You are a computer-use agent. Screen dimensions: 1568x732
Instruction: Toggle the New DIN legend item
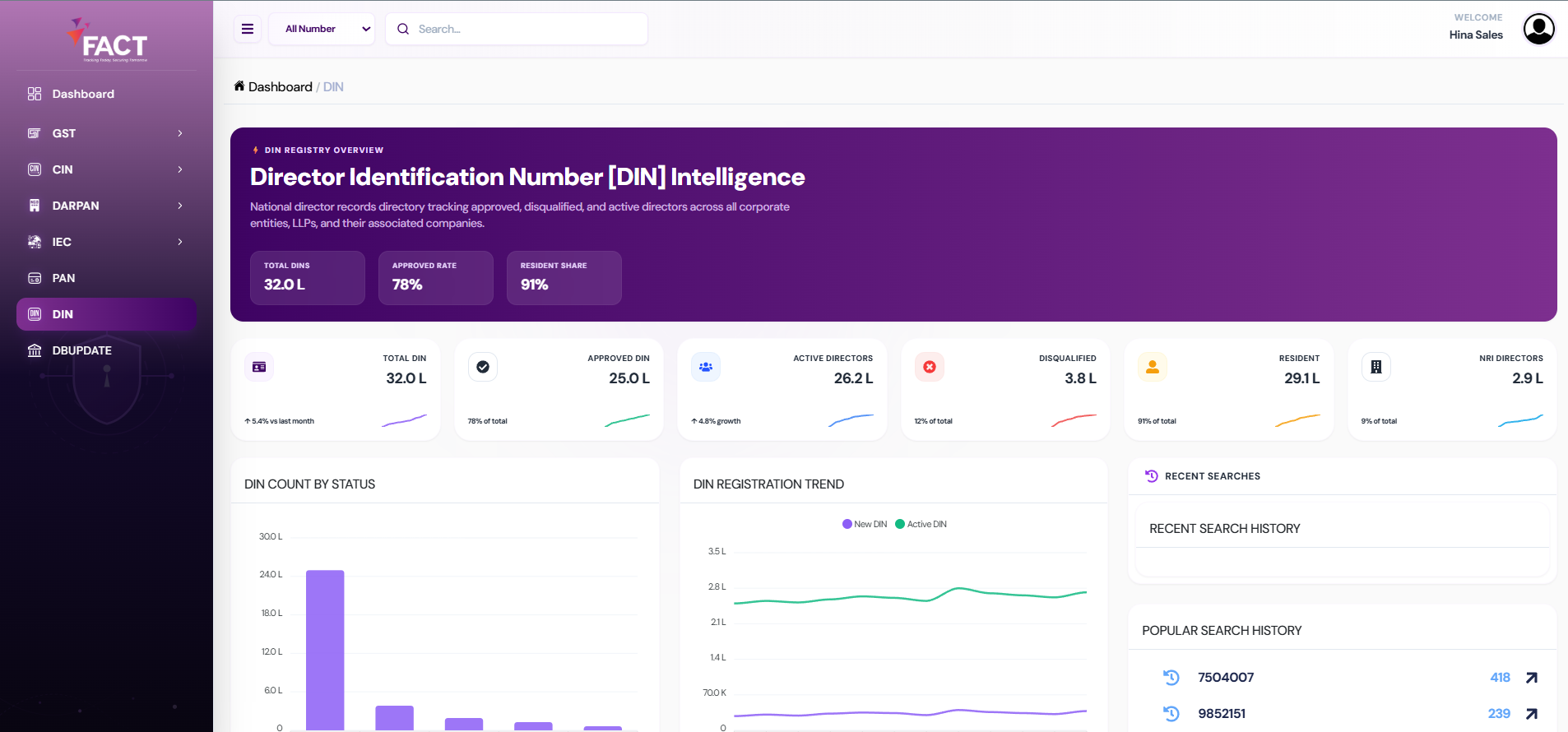coord(865,524)
